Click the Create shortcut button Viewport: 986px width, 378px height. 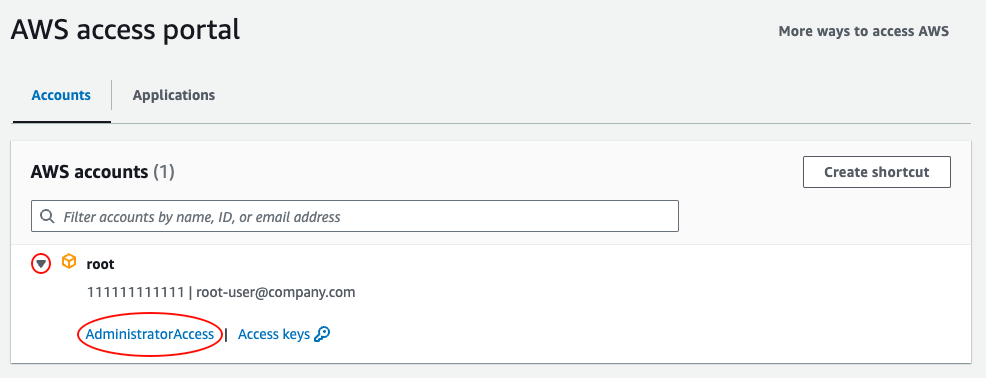(x=877, y=172)
